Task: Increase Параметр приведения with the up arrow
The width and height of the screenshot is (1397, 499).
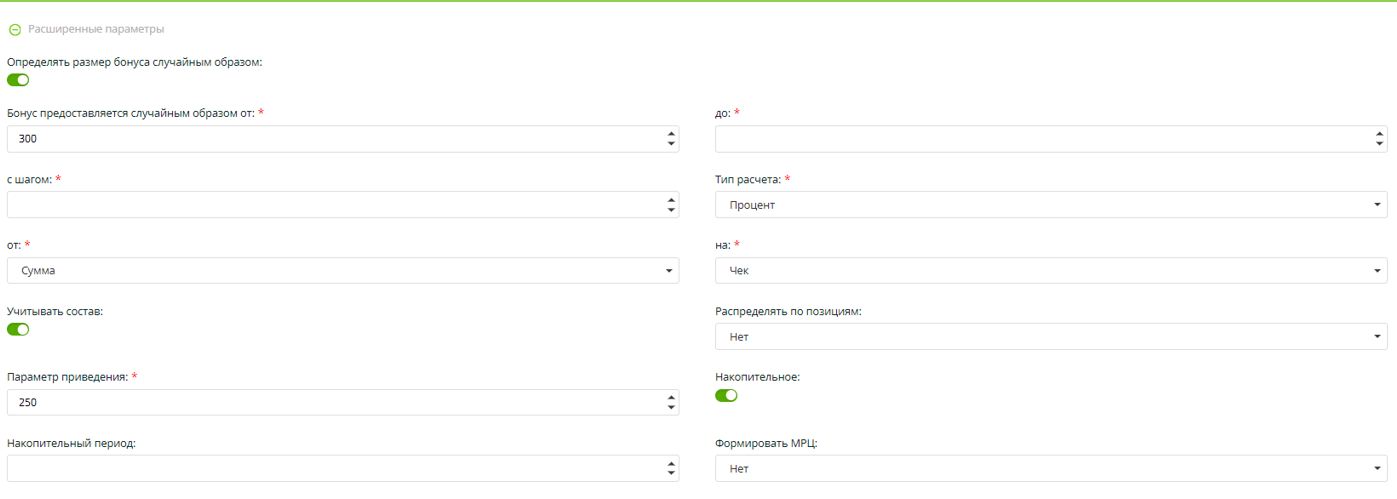Action: tap(671, 397)
